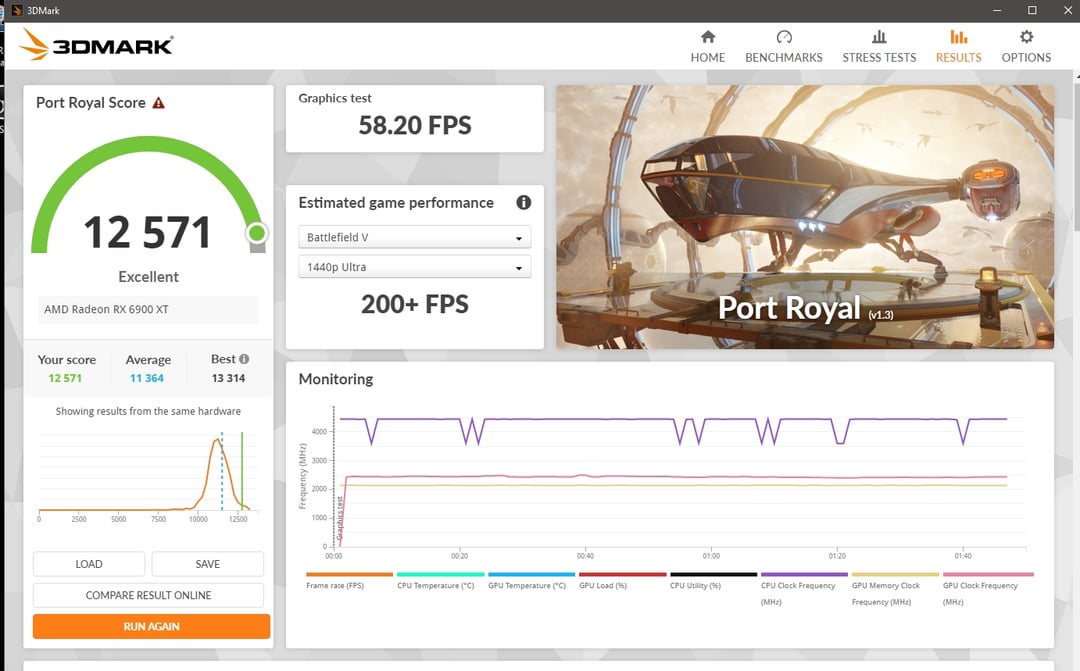
Task: Click the green score marker on gauge
Action: tap(257, 234)
